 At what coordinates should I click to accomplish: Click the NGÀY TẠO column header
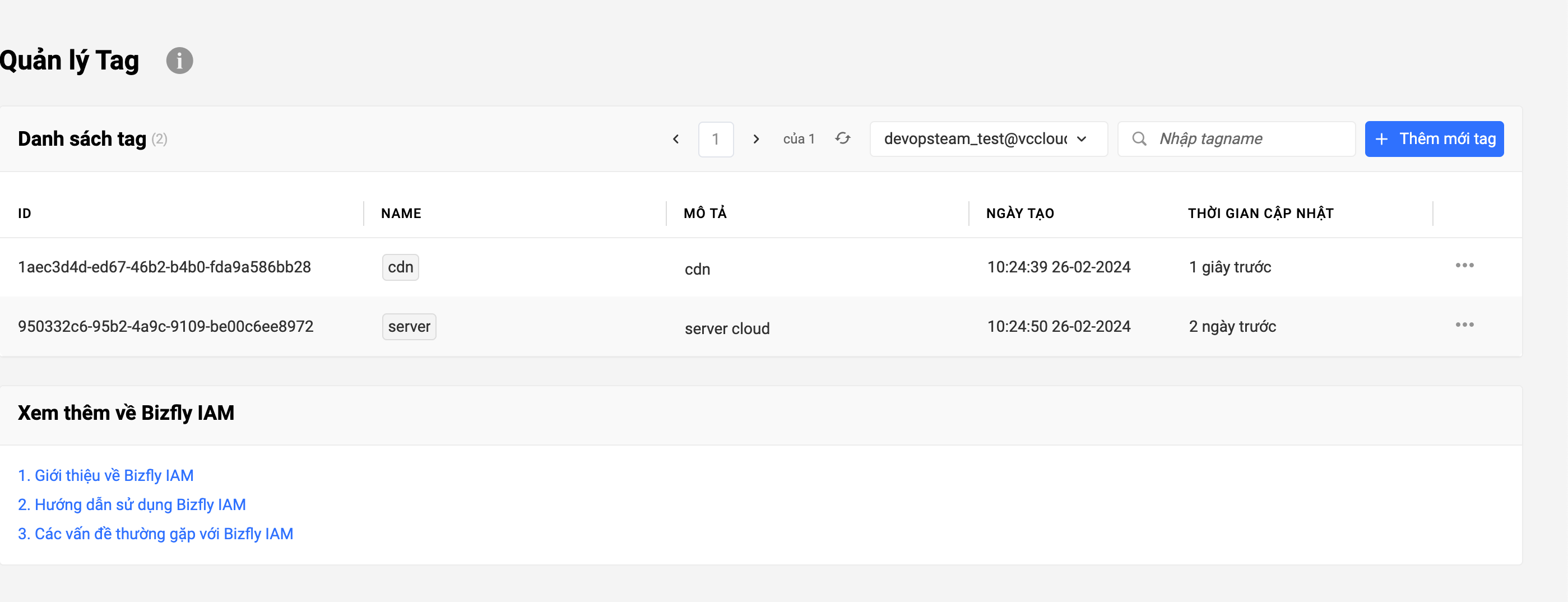[x=1020, y=214]
